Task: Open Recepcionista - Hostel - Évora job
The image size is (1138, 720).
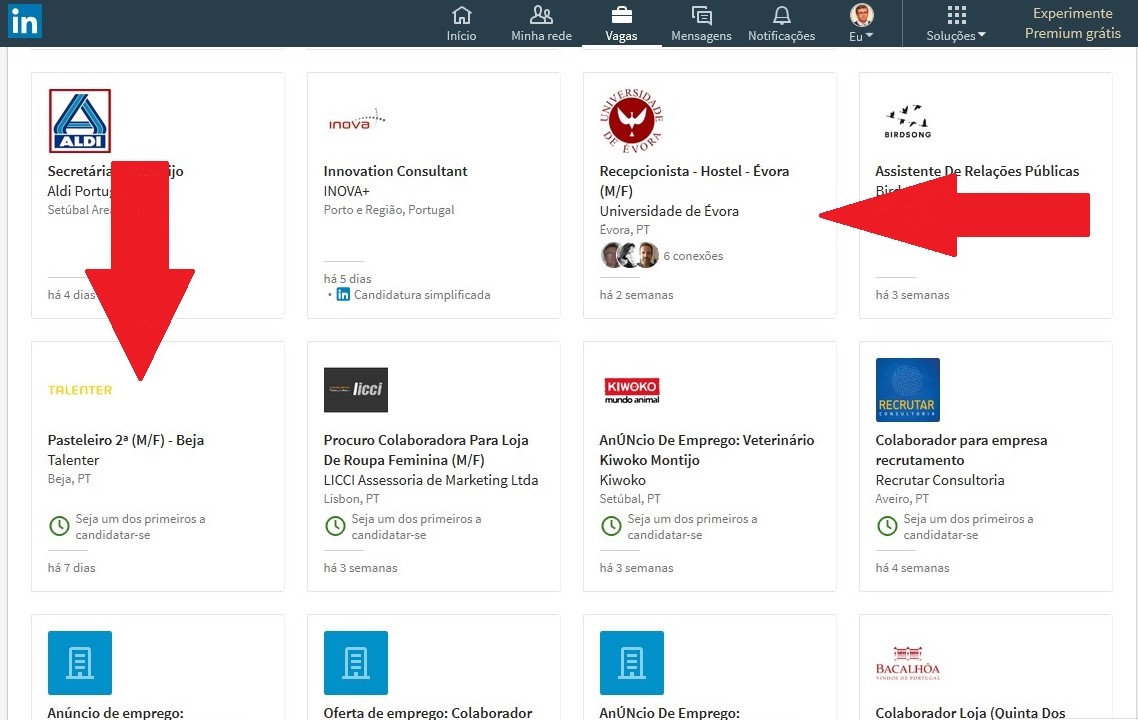Action: click(x=694, y=181)
